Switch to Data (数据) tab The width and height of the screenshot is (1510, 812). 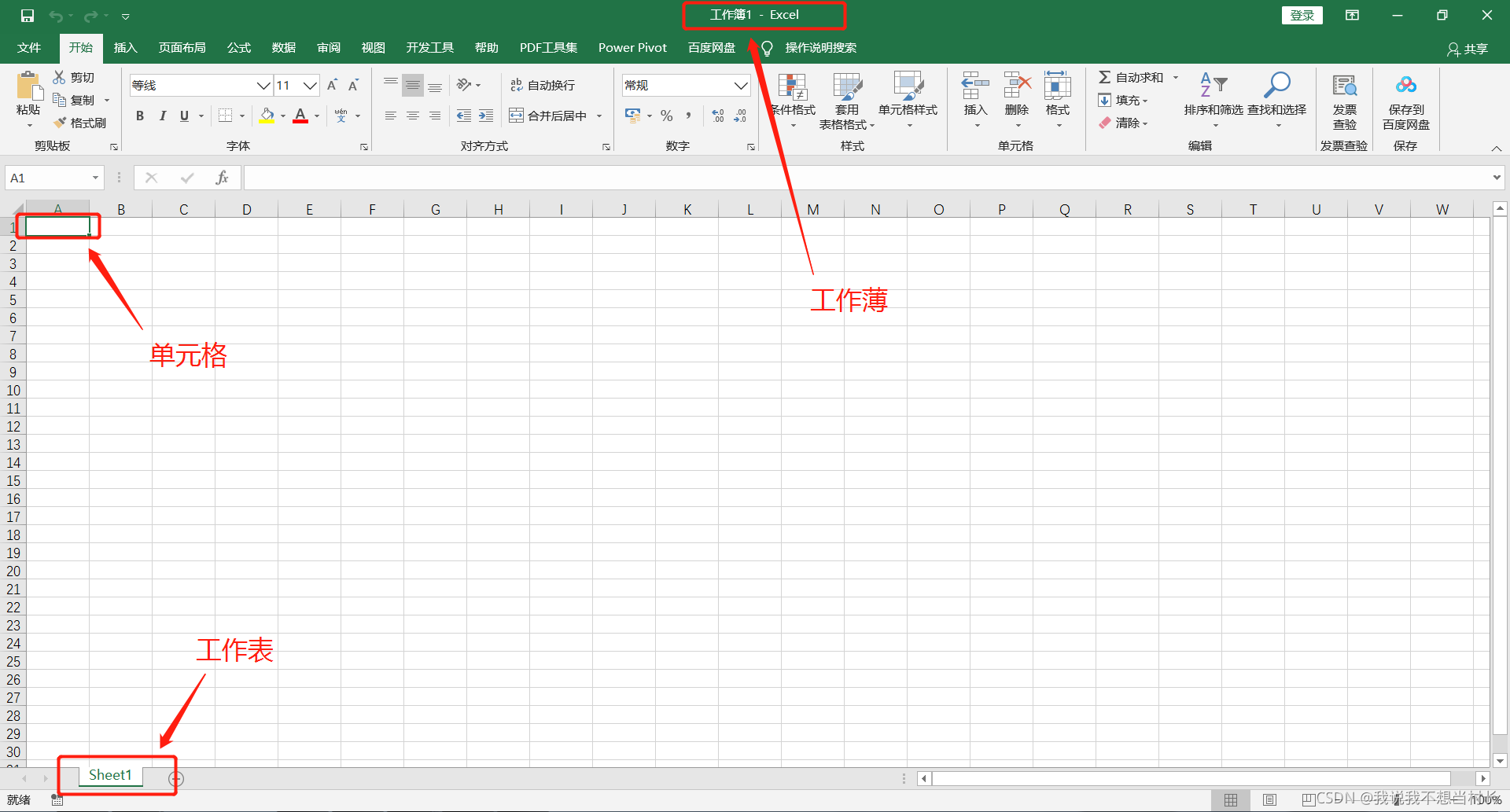[x=284, y=48]
